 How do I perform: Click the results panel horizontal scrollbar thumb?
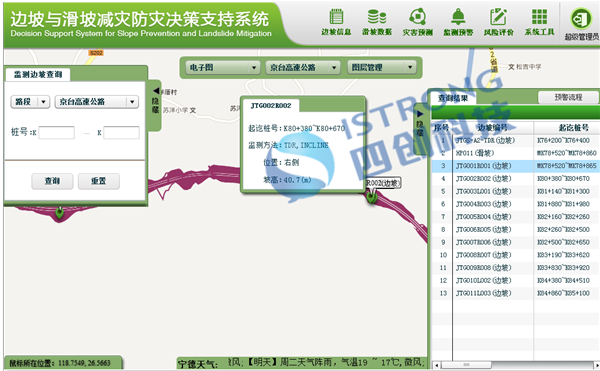[x=466, y=365]
